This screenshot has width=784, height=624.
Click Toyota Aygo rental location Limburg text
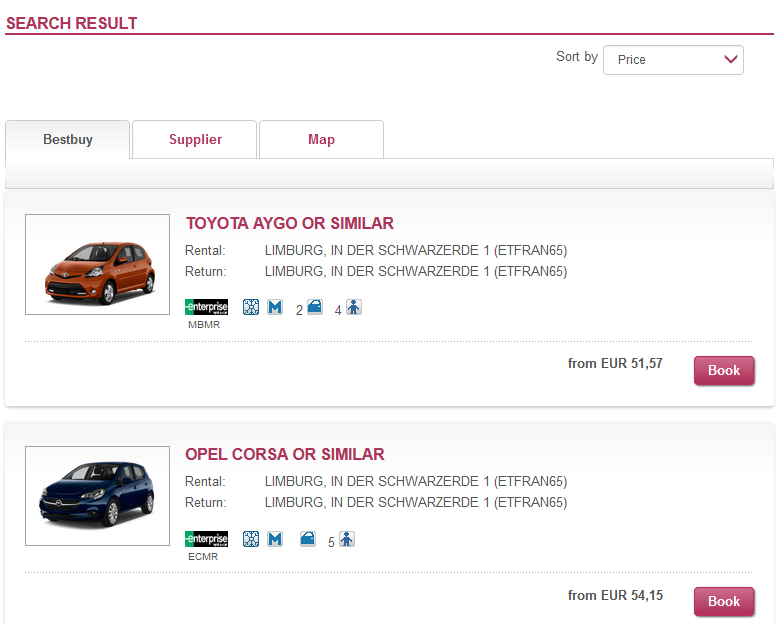pyautogui.click(x=416, y=250)
